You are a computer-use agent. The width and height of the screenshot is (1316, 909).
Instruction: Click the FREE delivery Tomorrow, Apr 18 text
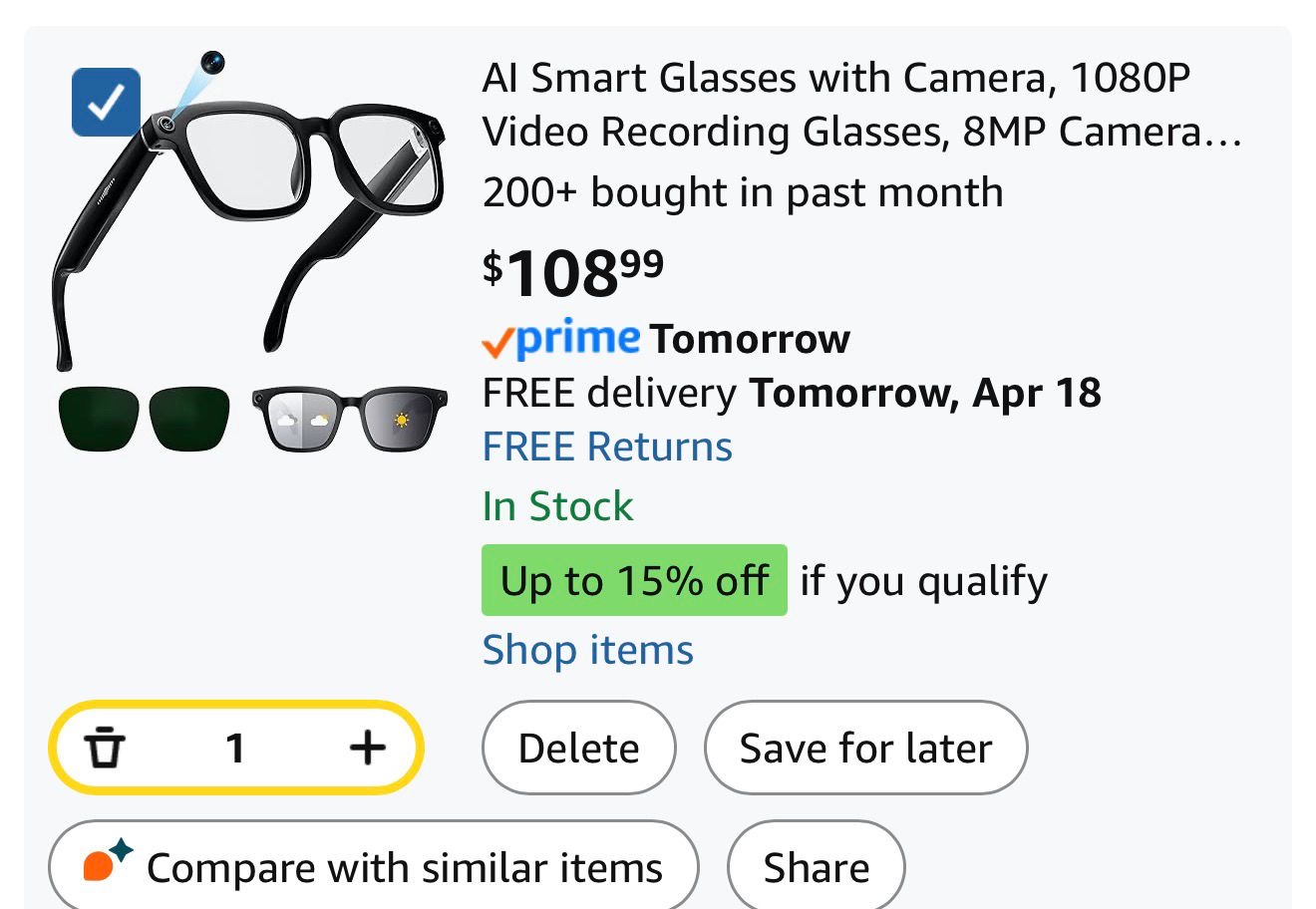[x=792, y=393]
